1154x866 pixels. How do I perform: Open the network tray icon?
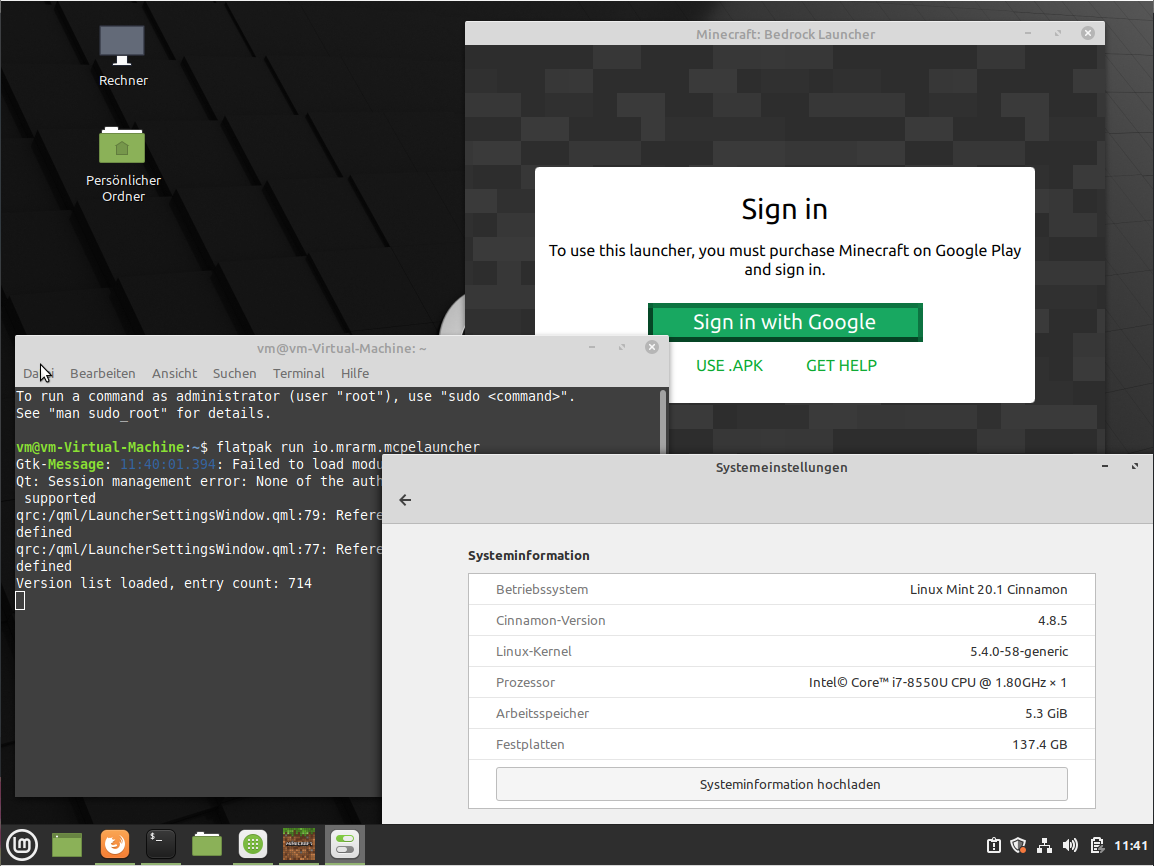(x=1044, y=845)
